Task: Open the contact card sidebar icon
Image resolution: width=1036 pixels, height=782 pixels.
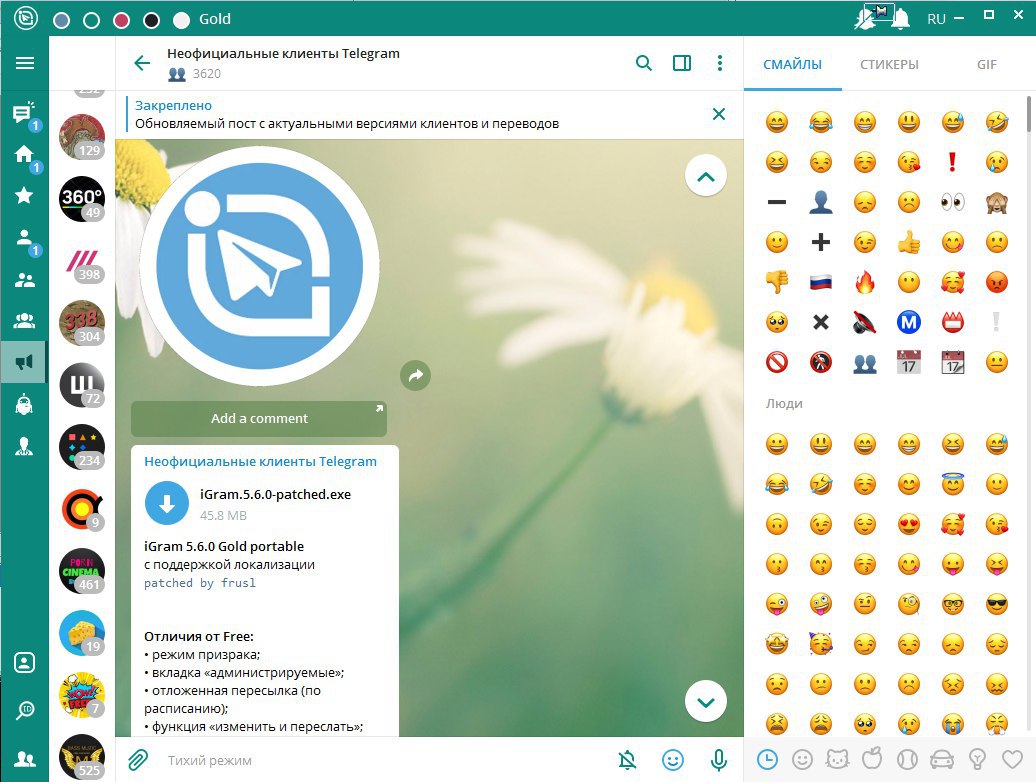Action: 24,662
